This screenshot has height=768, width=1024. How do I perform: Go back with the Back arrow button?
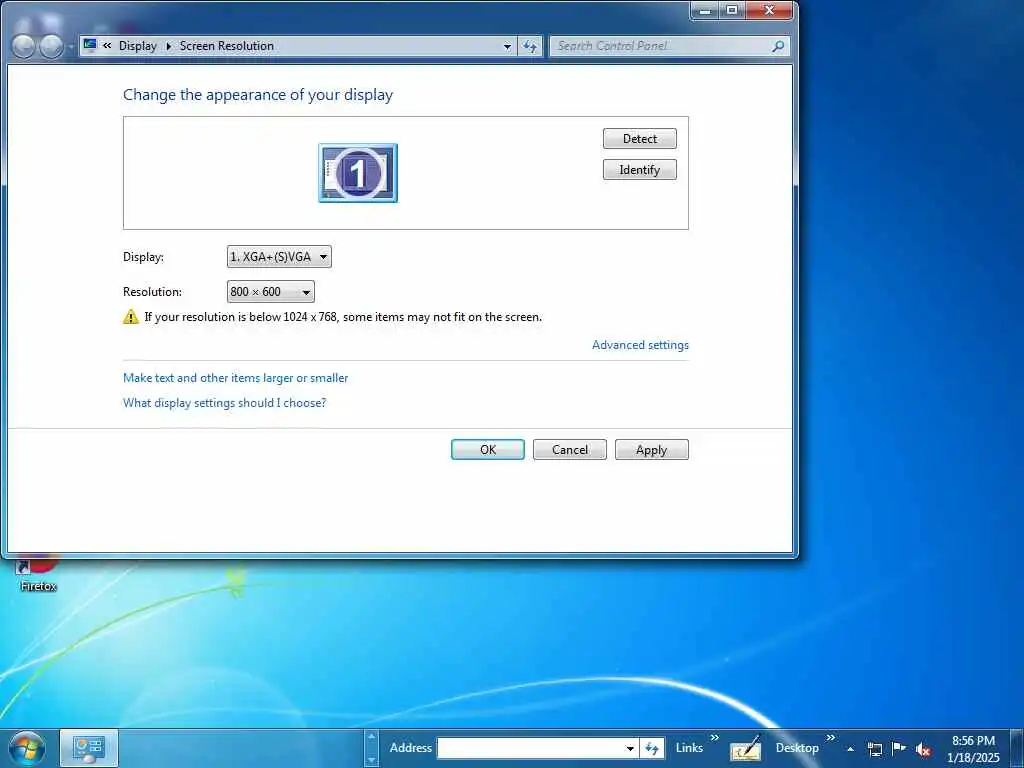(x=24, y=46)
